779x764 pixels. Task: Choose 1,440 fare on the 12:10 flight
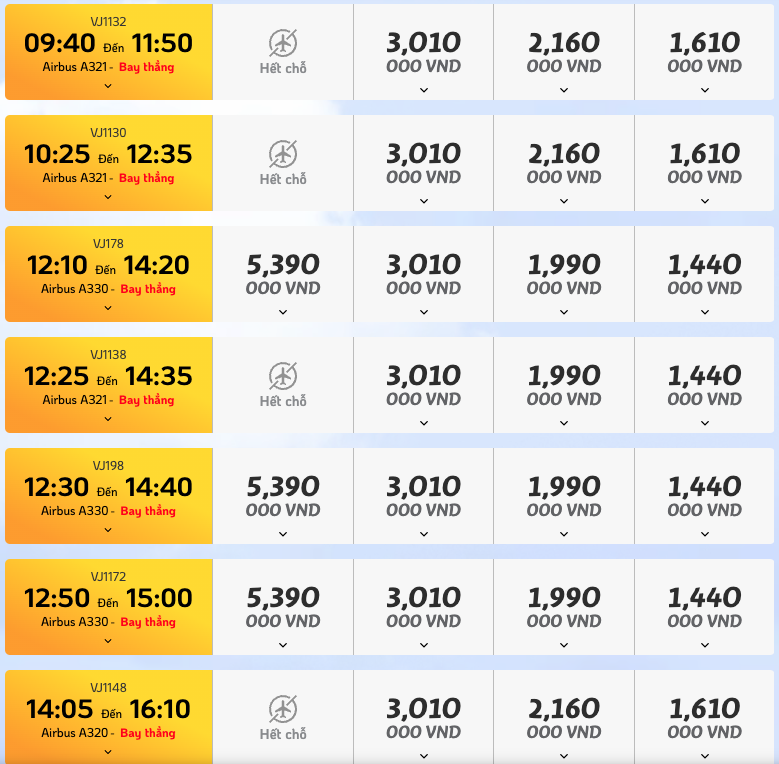[x=704, y=274]
